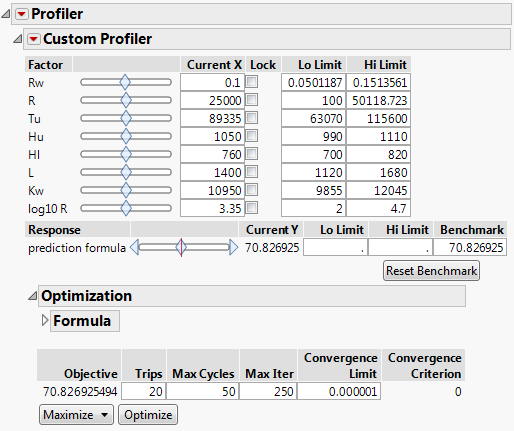Collapse the Custom Profiler outline triangle

click(18, 39)
